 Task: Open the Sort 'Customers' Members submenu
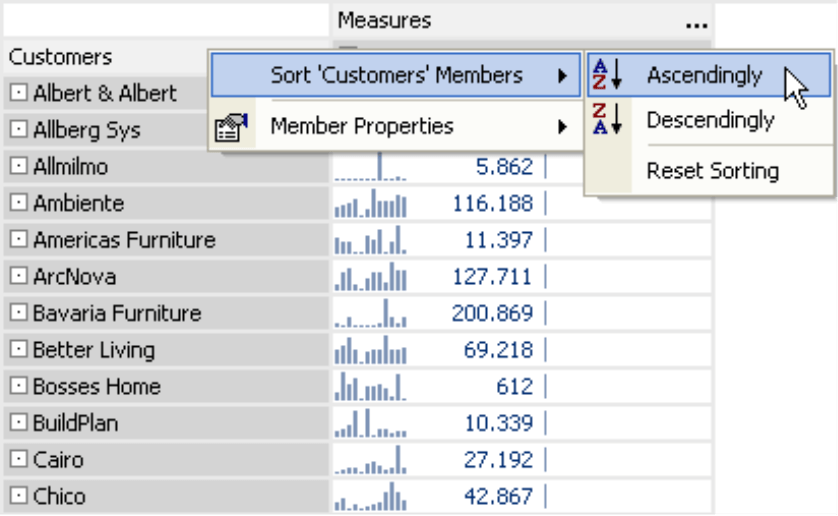pos(396,75)
